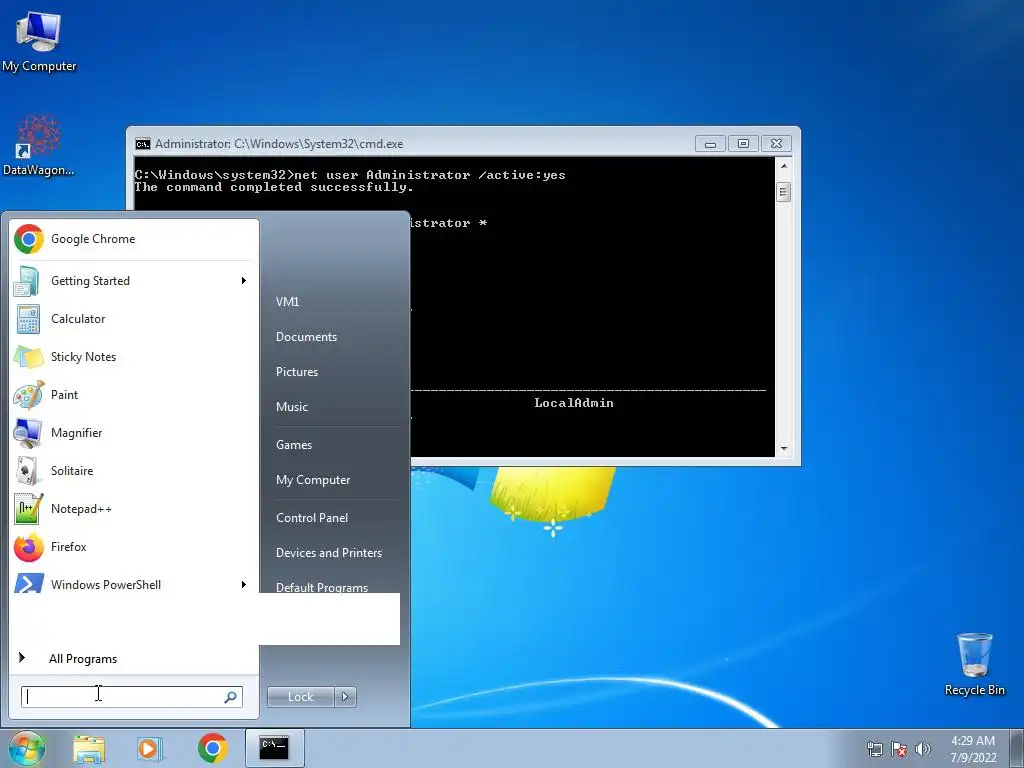Expand Windows PowerShell jump list arrow
Image resolution: width=1024 pixels, height=768 pixels.
pyautogui.click(x=244, y=584)
